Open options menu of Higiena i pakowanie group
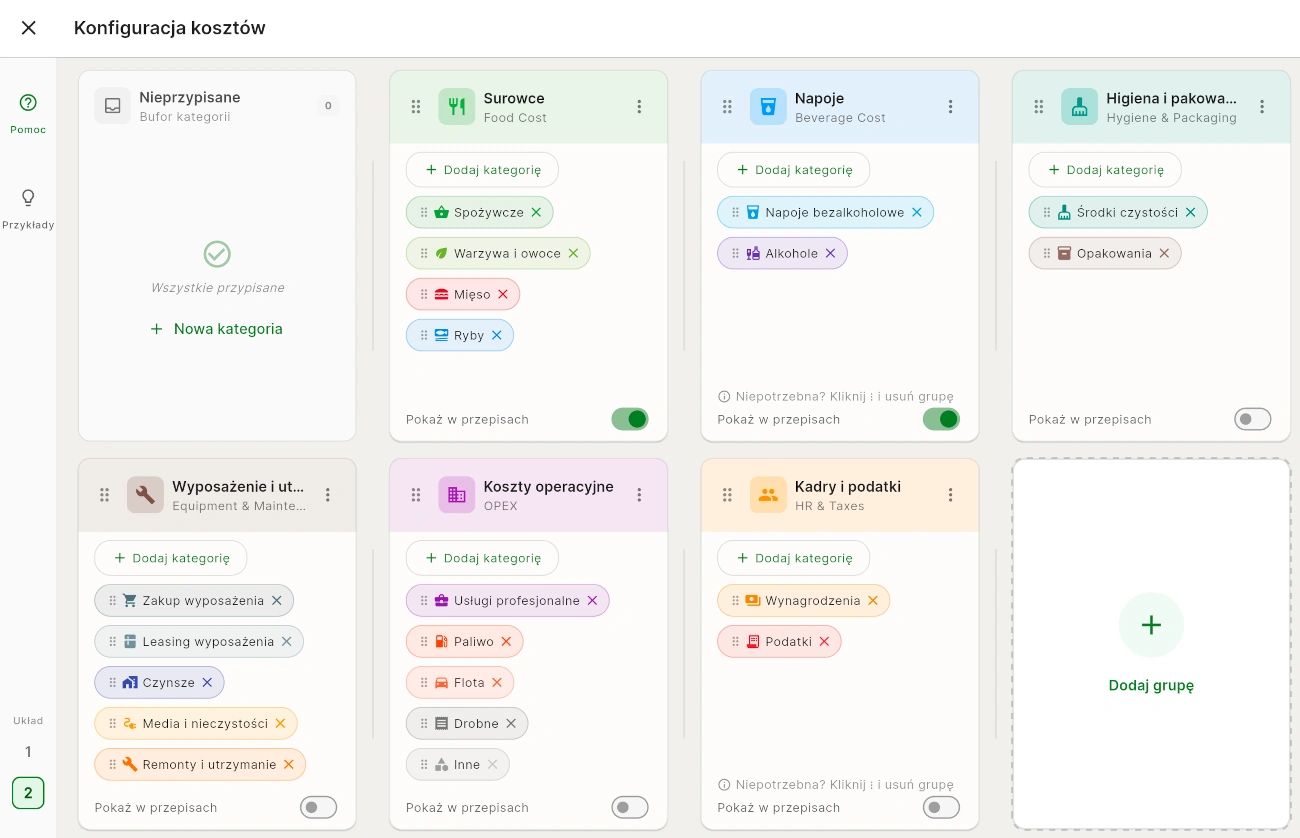Image resolution: width=1300 pixels, height=838 pixels. [x=1262, y=107]
